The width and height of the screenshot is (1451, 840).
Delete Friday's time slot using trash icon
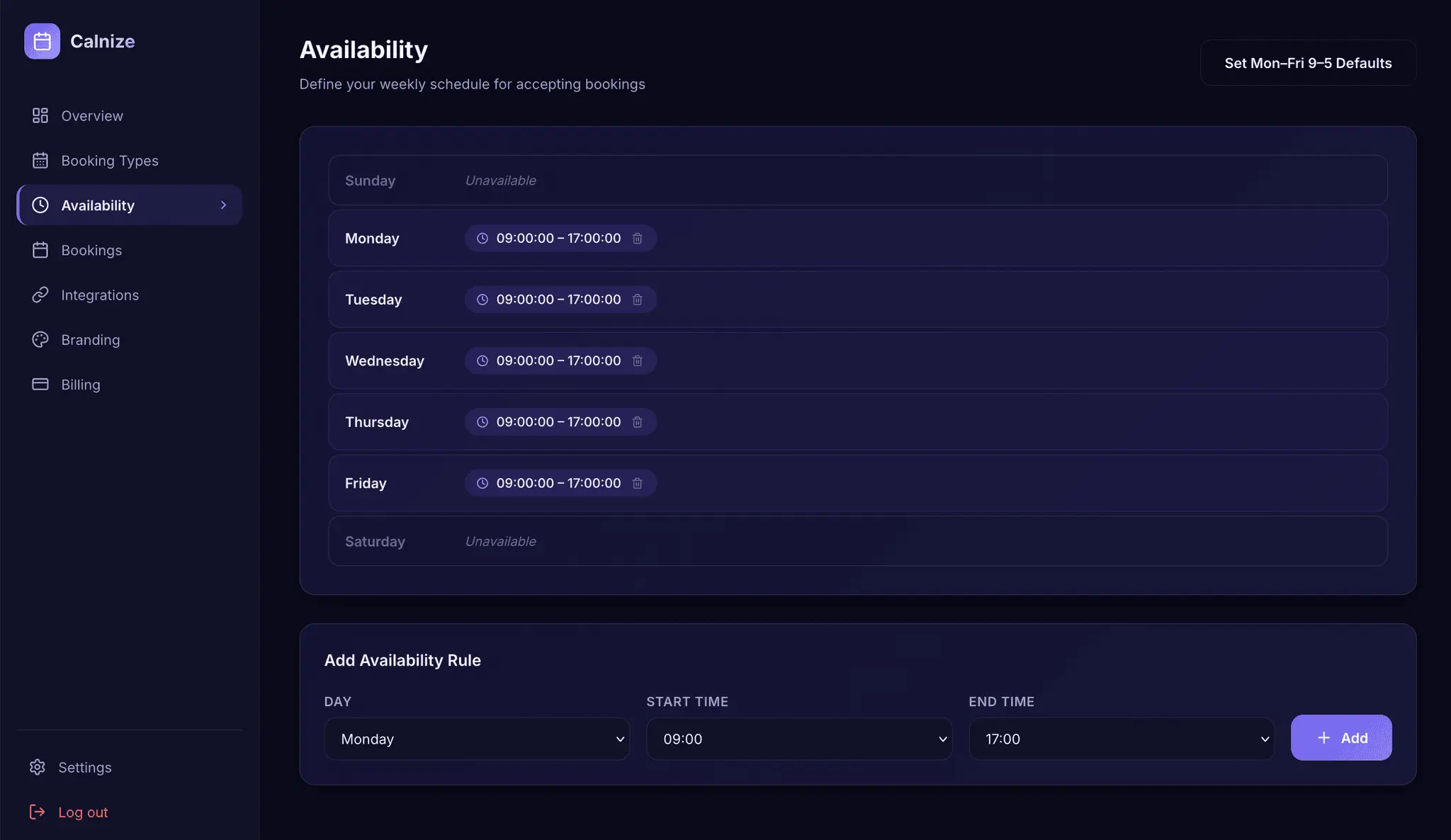tap(638, 483)
